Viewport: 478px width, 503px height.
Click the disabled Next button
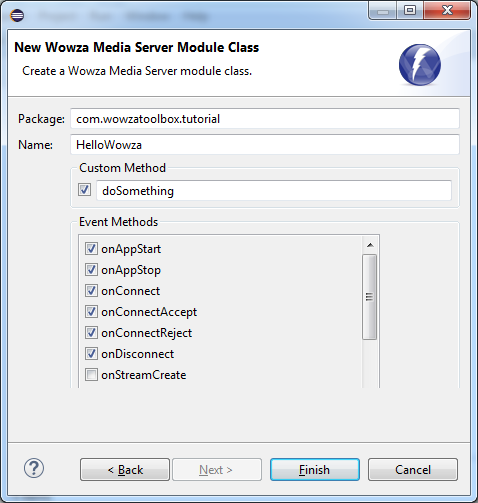point(217,470)
